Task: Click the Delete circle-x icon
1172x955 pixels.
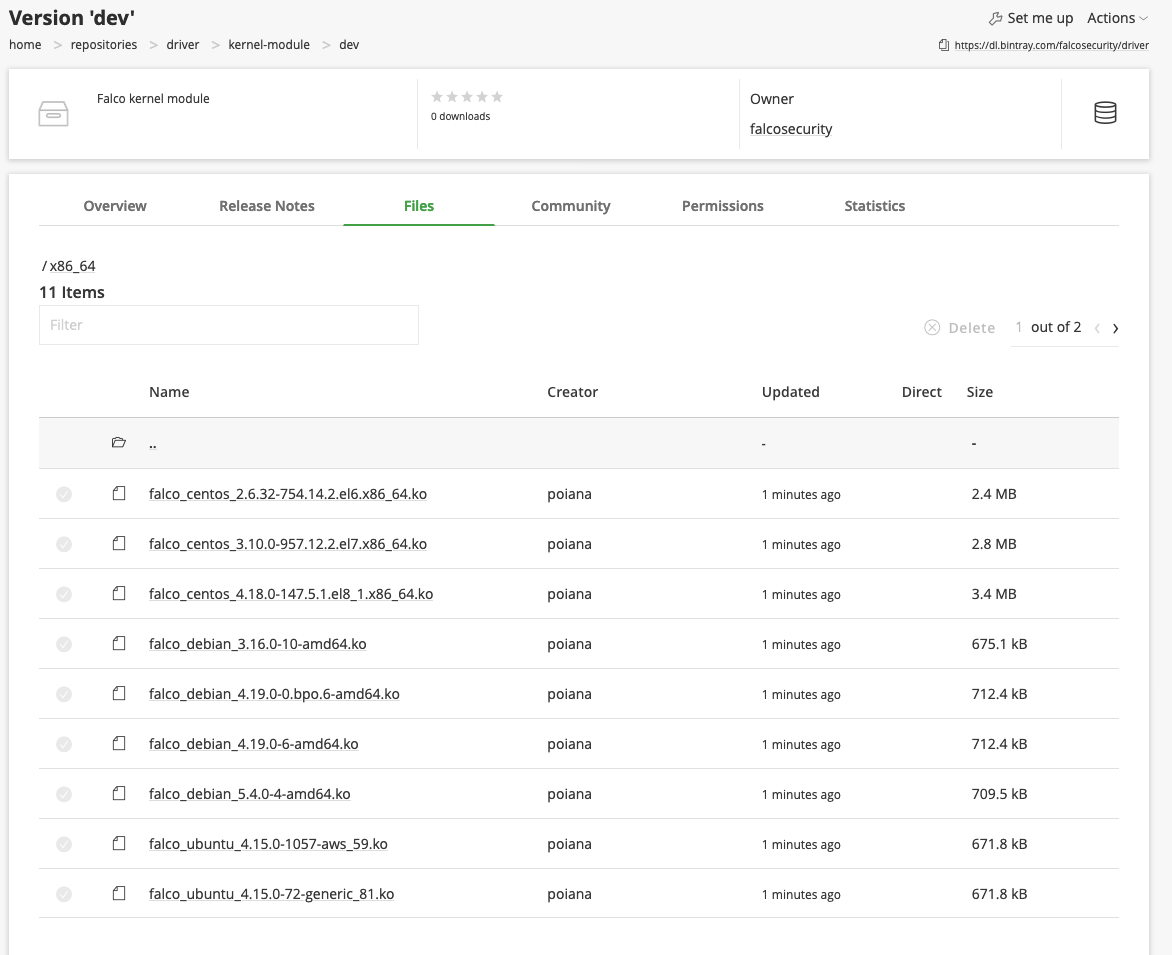Action: point(932,328)
